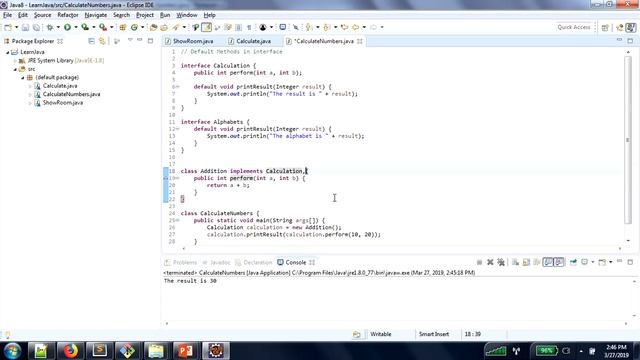Open the Back history dropdown arrow

(x=364, y=27)
